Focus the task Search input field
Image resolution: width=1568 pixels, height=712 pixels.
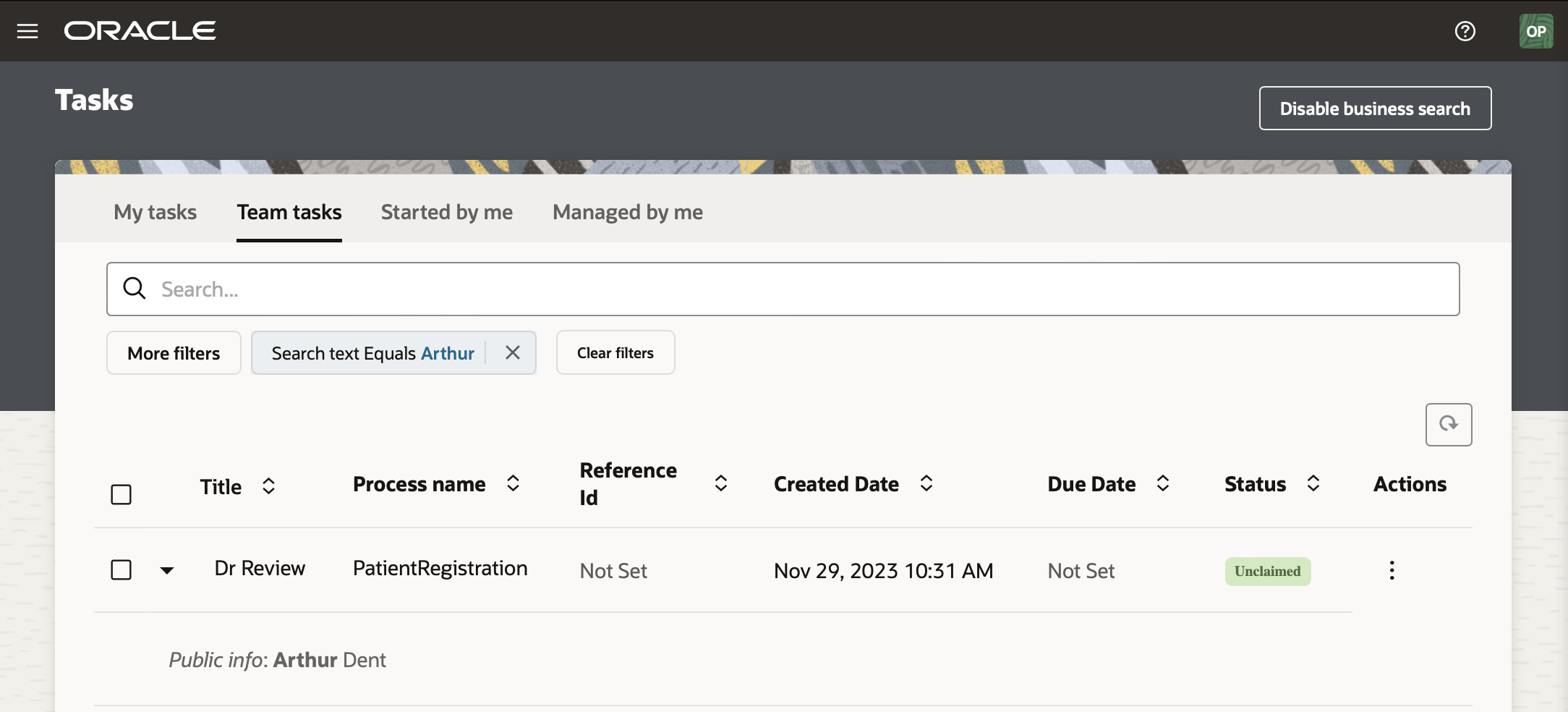(x=796, y=289)
